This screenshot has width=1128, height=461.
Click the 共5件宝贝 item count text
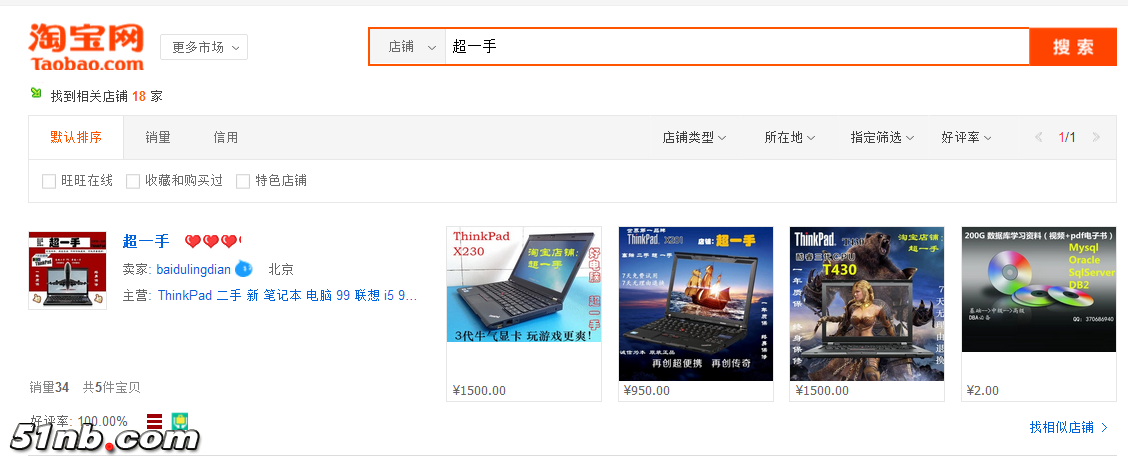(112, 388)
